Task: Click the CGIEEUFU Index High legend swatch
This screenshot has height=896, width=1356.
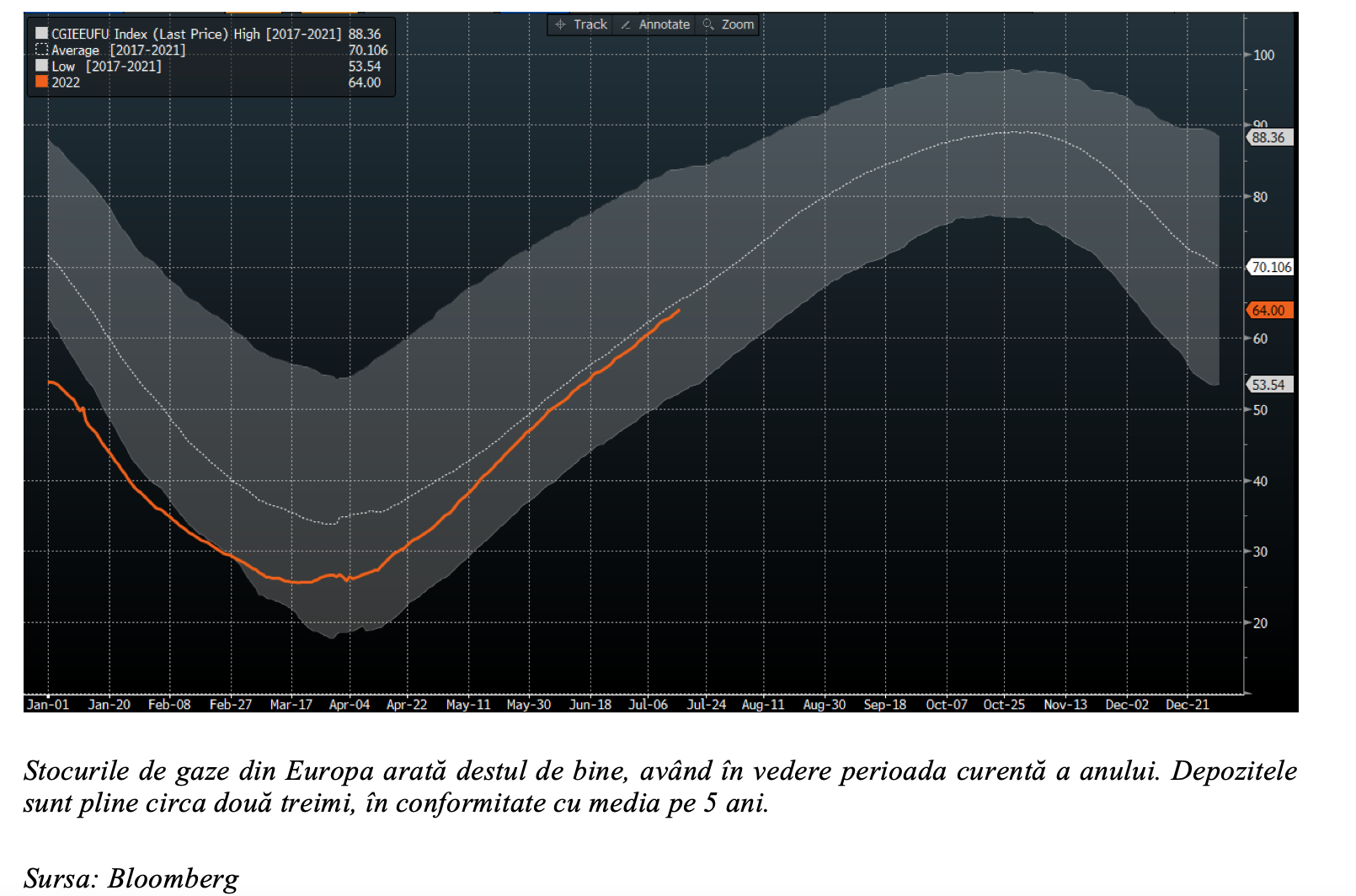Action: pyautogui.click(x=41, y=34)
